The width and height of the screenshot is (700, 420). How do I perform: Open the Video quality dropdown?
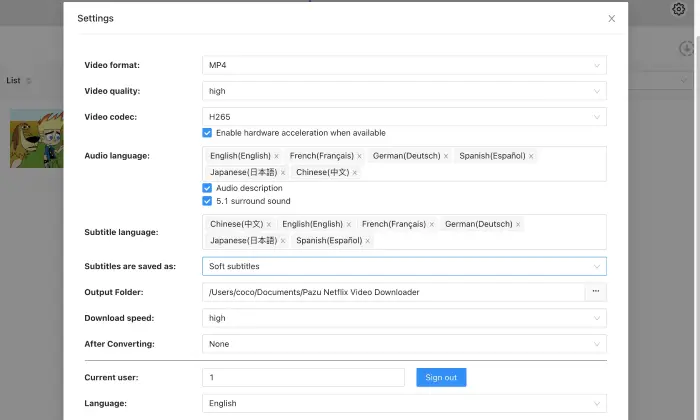tap(404, 91)
